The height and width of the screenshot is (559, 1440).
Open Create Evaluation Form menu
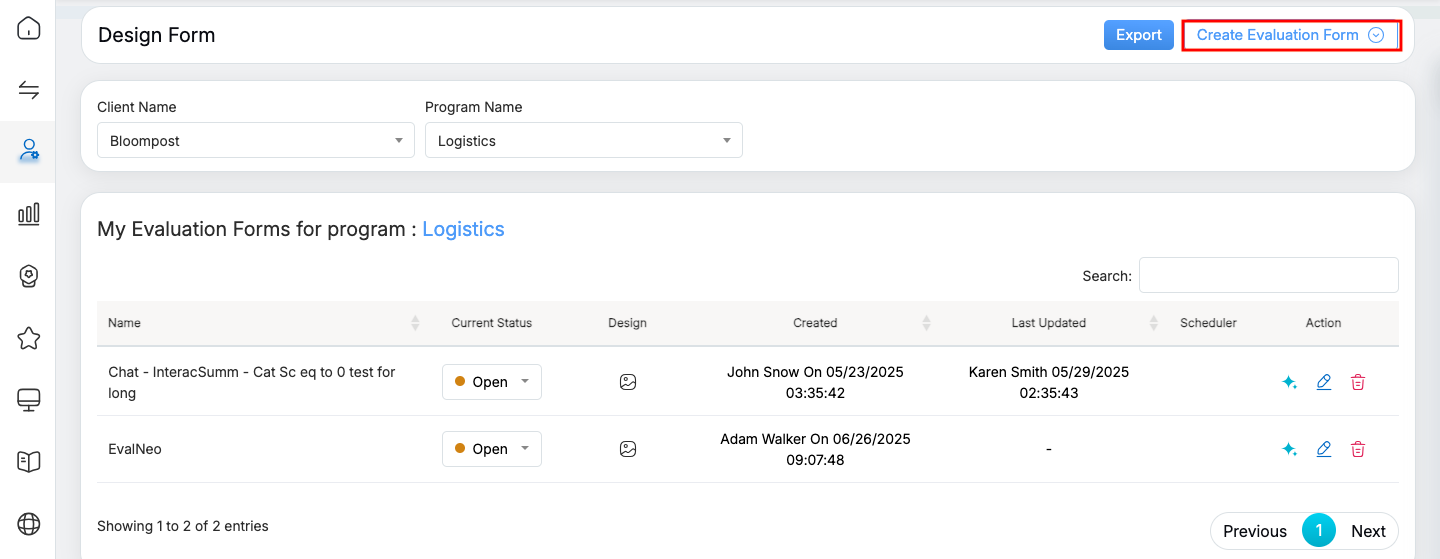tap(1290, 35)
